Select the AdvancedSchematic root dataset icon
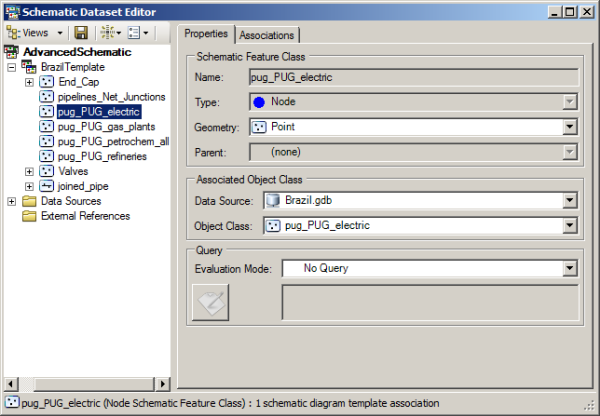 (11, 52)
